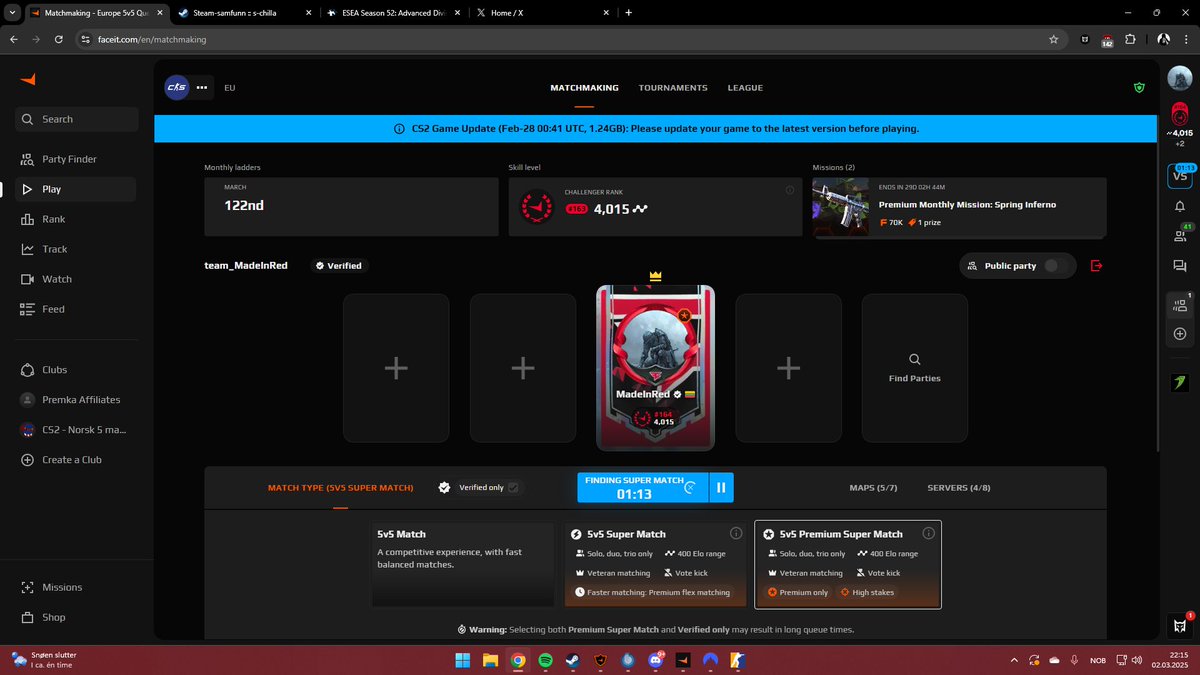Click the CS2 game selector icon

pyautogui.click(x=176, y=87)
